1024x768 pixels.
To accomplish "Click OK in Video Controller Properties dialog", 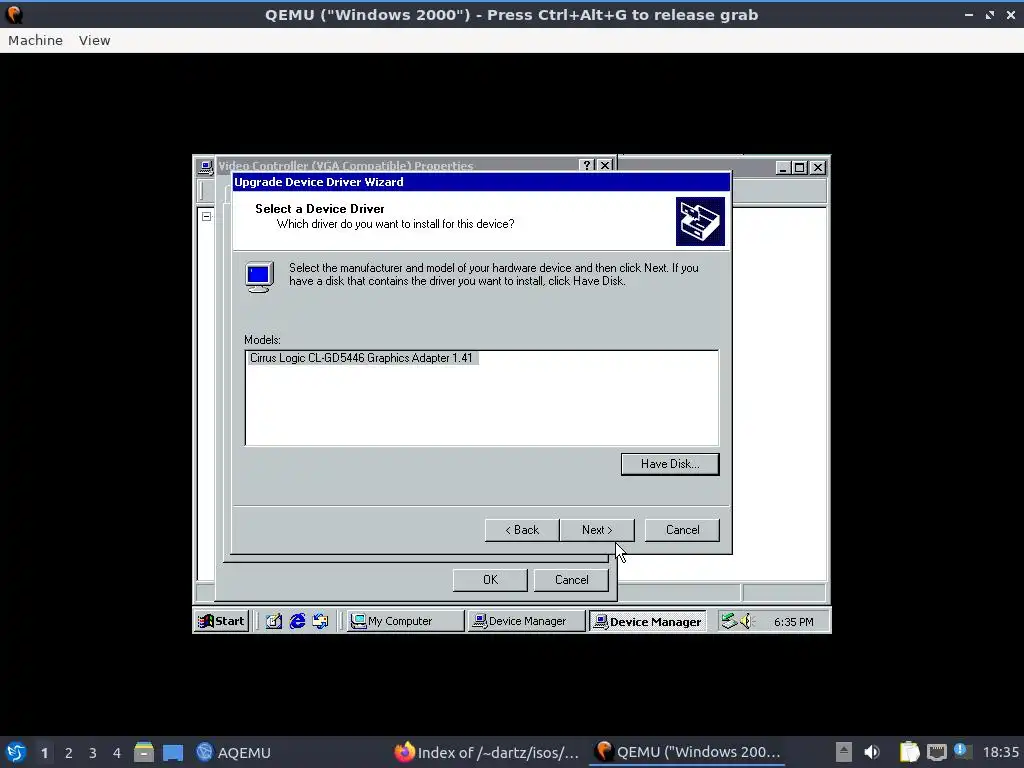I will [x=490, y=579].
